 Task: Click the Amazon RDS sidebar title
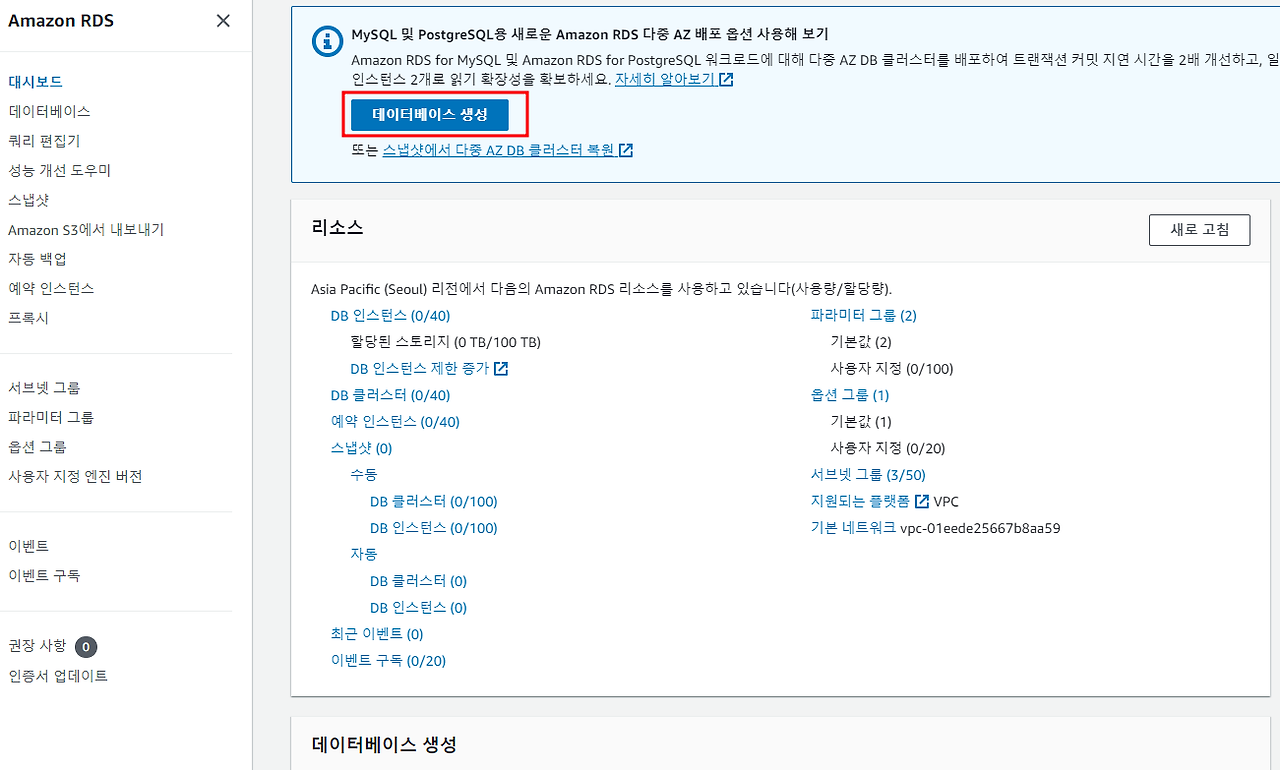coord(61,21)
